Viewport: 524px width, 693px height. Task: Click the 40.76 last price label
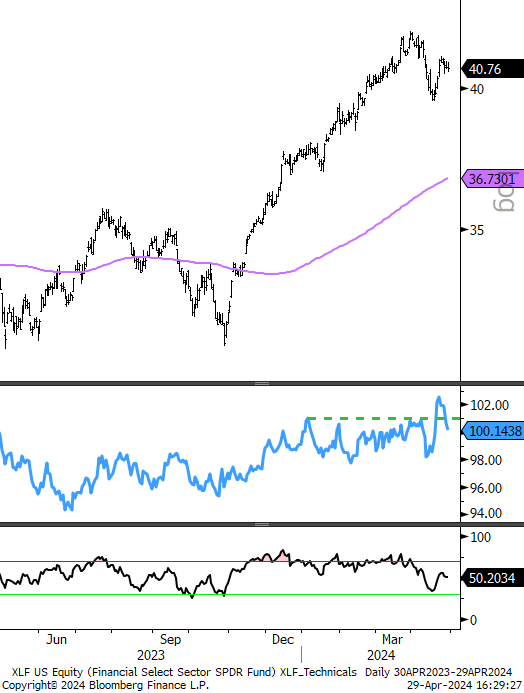(x=492, y=69)
